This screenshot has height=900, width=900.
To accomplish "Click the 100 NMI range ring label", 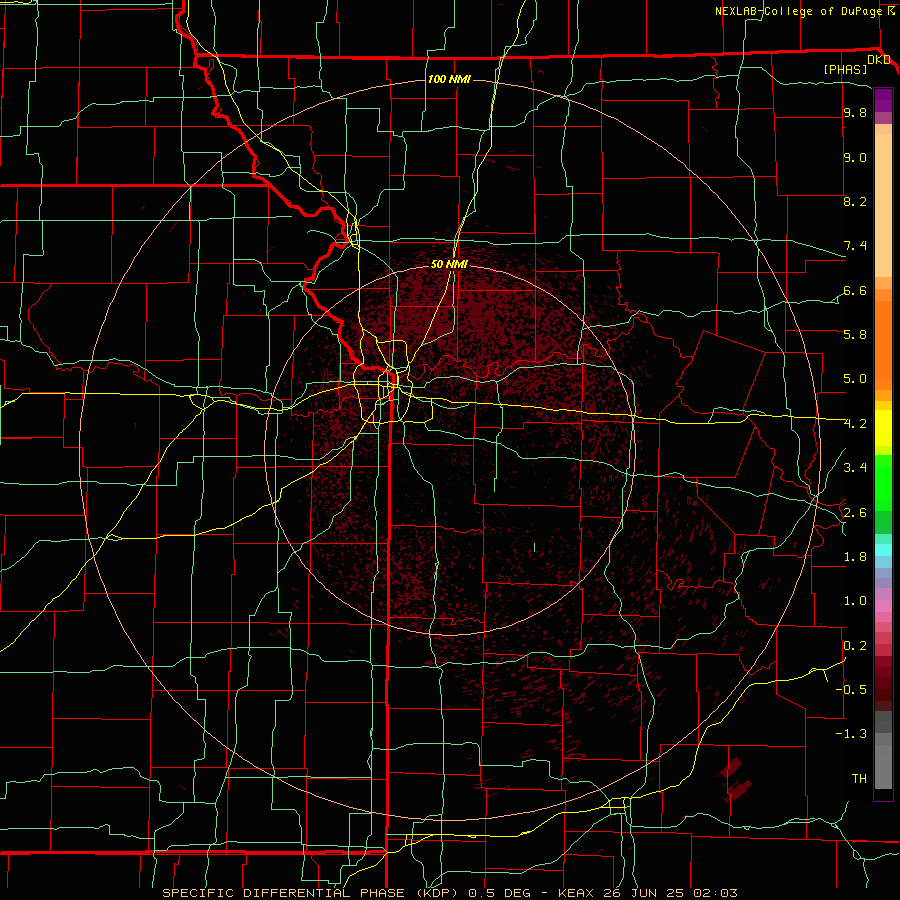I will (x=449, y=79).
